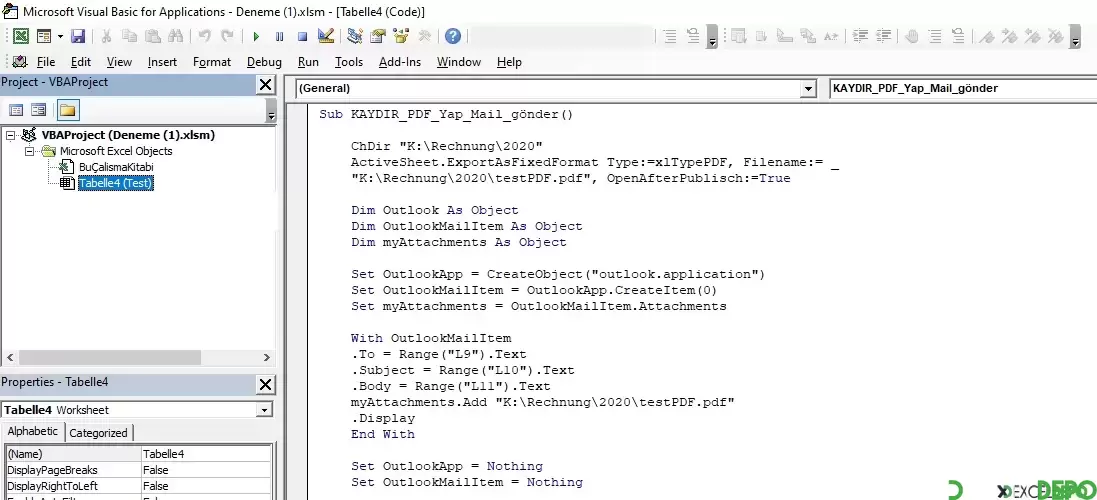Viewport: 1097px width, 500px height.
Task: Close the Project - VBAProject panel
Action: coord(266,85)
